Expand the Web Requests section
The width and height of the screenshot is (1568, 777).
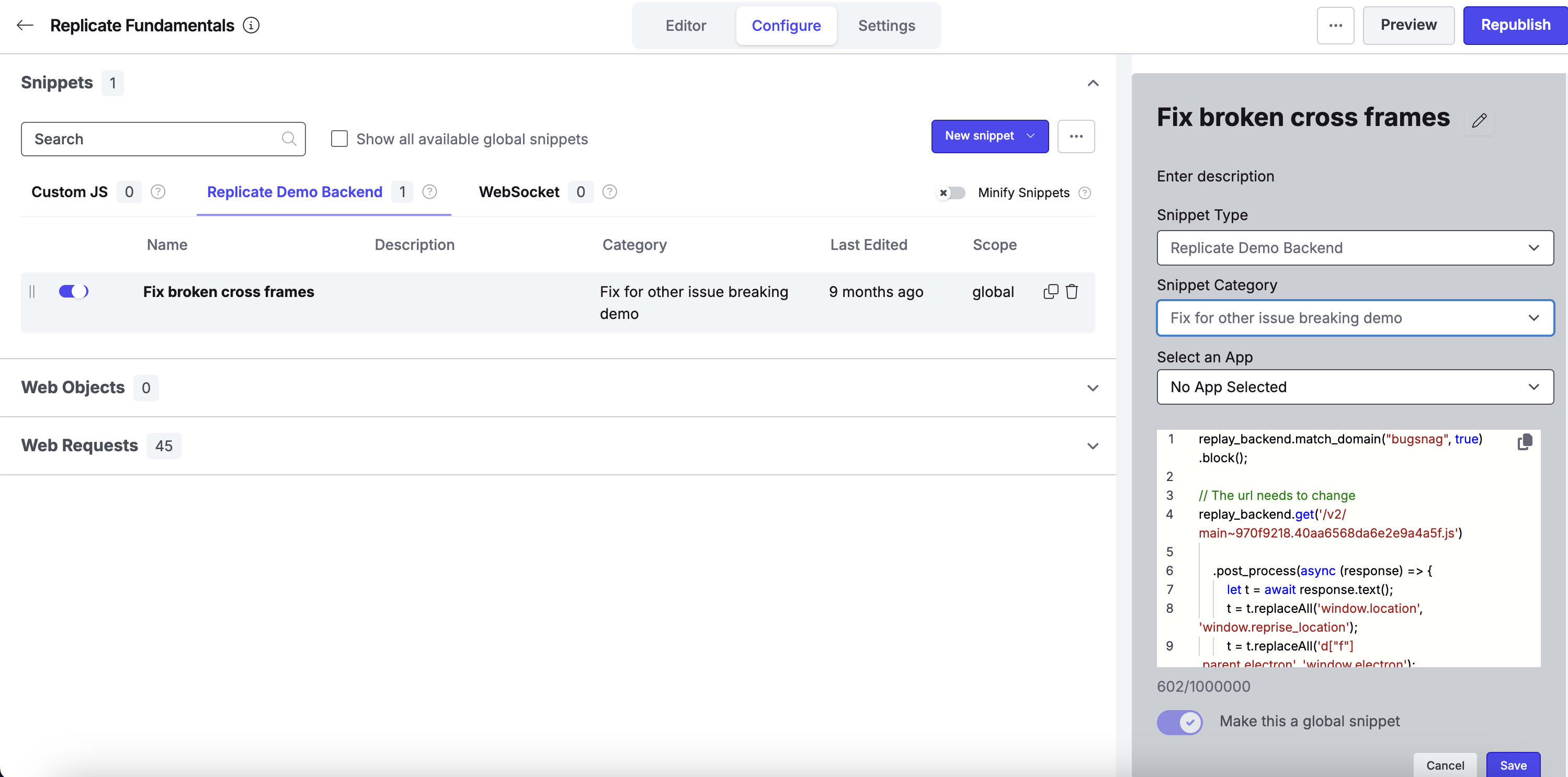pyautogui.click(x=1093, y=446)
